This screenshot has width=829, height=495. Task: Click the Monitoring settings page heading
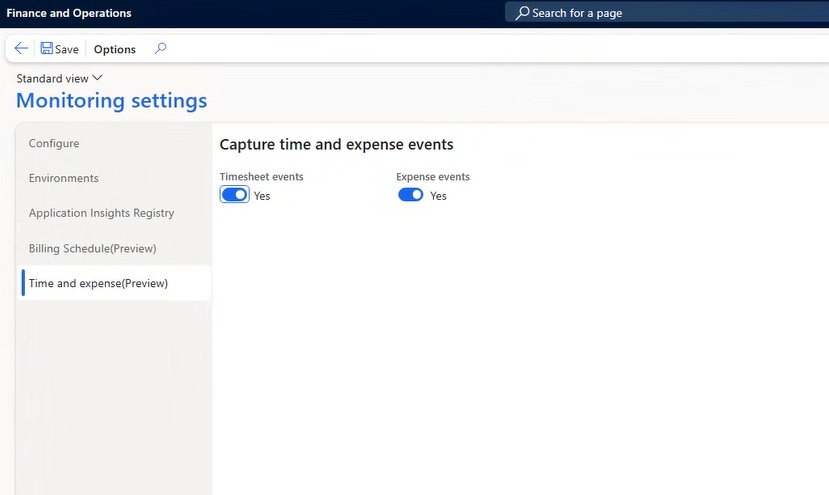point(111,101)
